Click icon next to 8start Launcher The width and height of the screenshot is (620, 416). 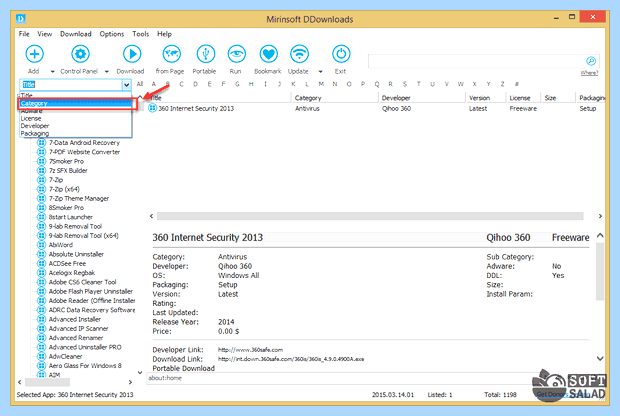click(42, 217)
